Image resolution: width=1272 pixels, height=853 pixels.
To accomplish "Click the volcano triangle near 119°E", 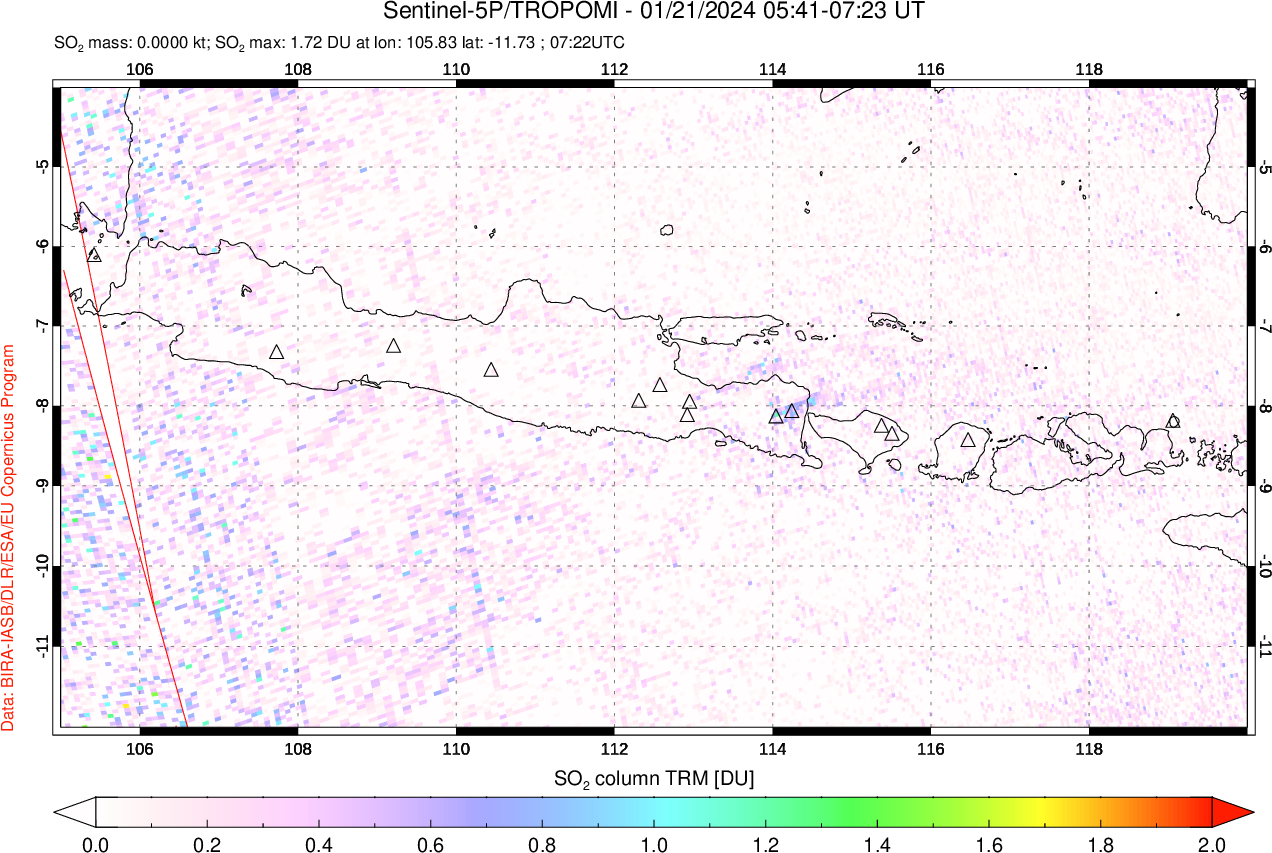I will coord(1173,421).
